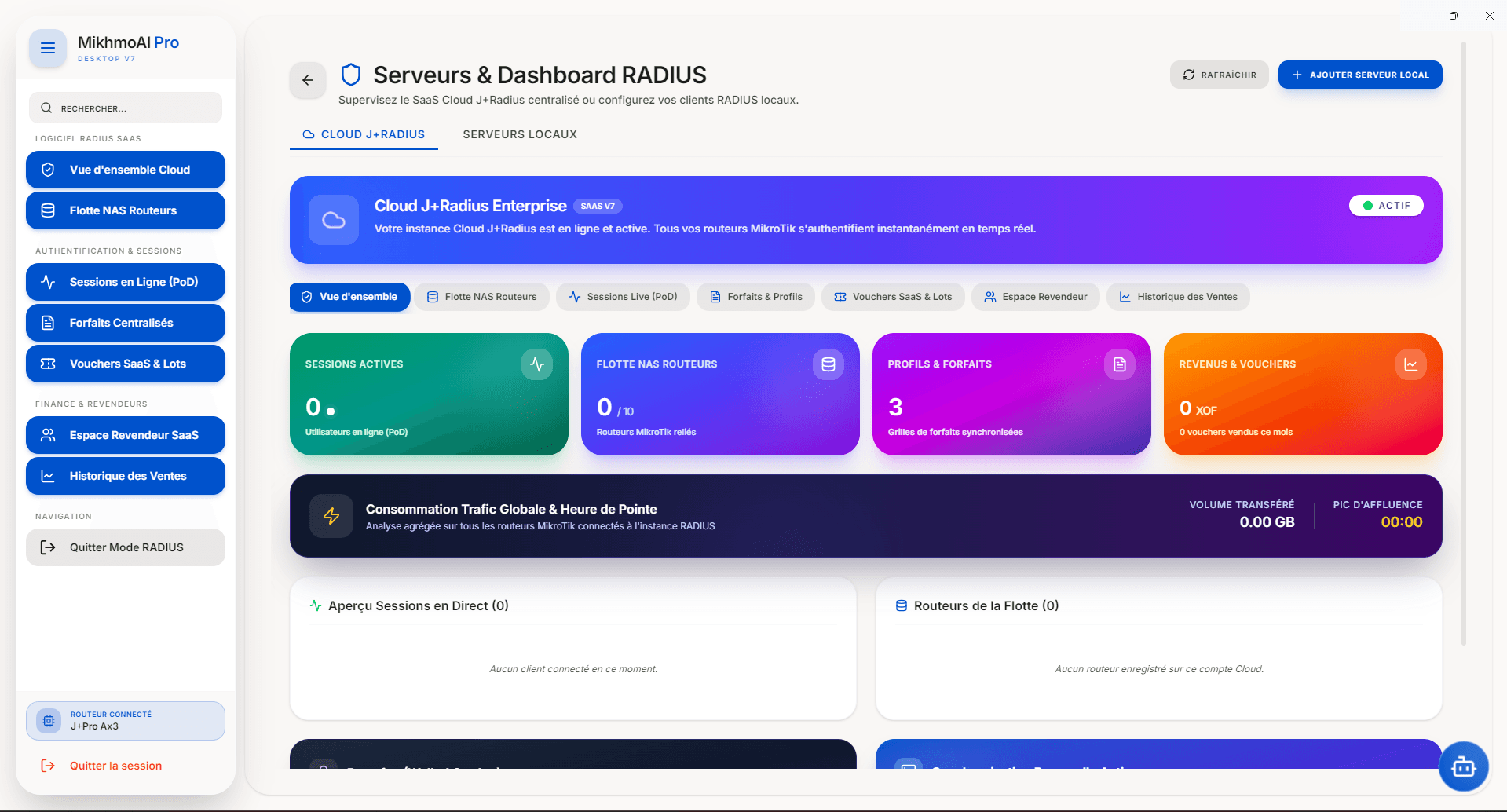Open Flotte NAS Routeurs in sidebar

126,210
